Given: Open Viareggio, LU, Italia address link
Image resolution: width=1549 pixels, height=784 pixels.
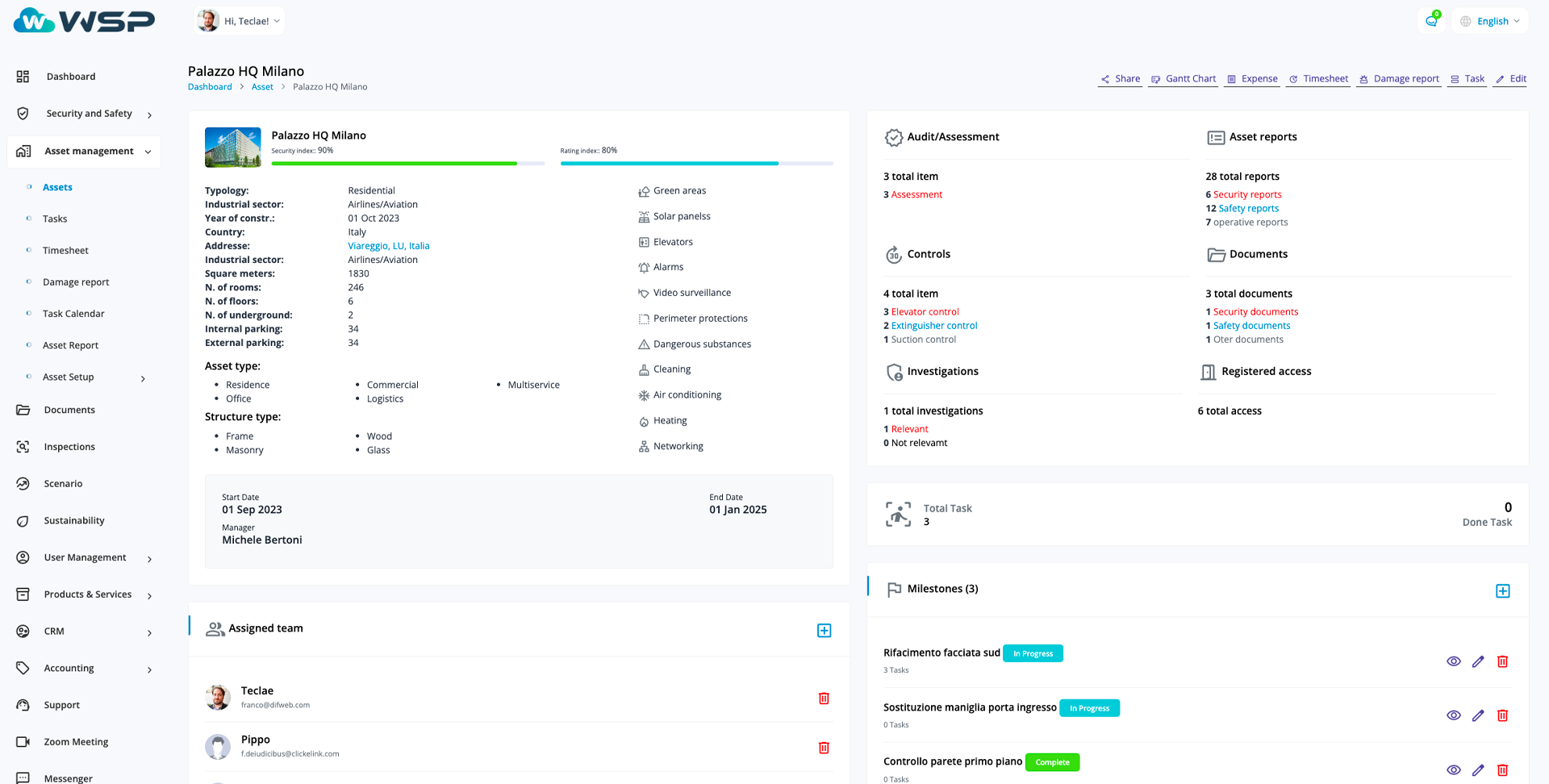Looking at the screenshot, I should click(388, 246).
